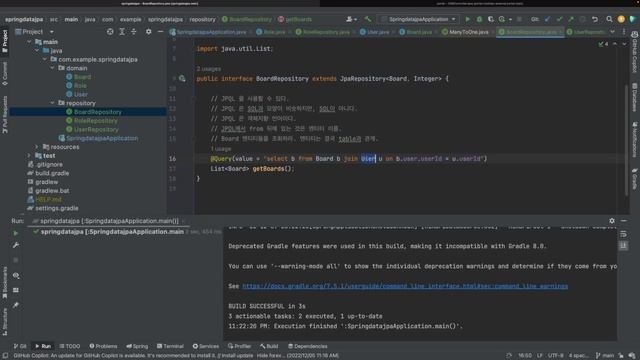Collapse com.example.springdatajpa package
This screenshot has width=640, height=360.
45,59
